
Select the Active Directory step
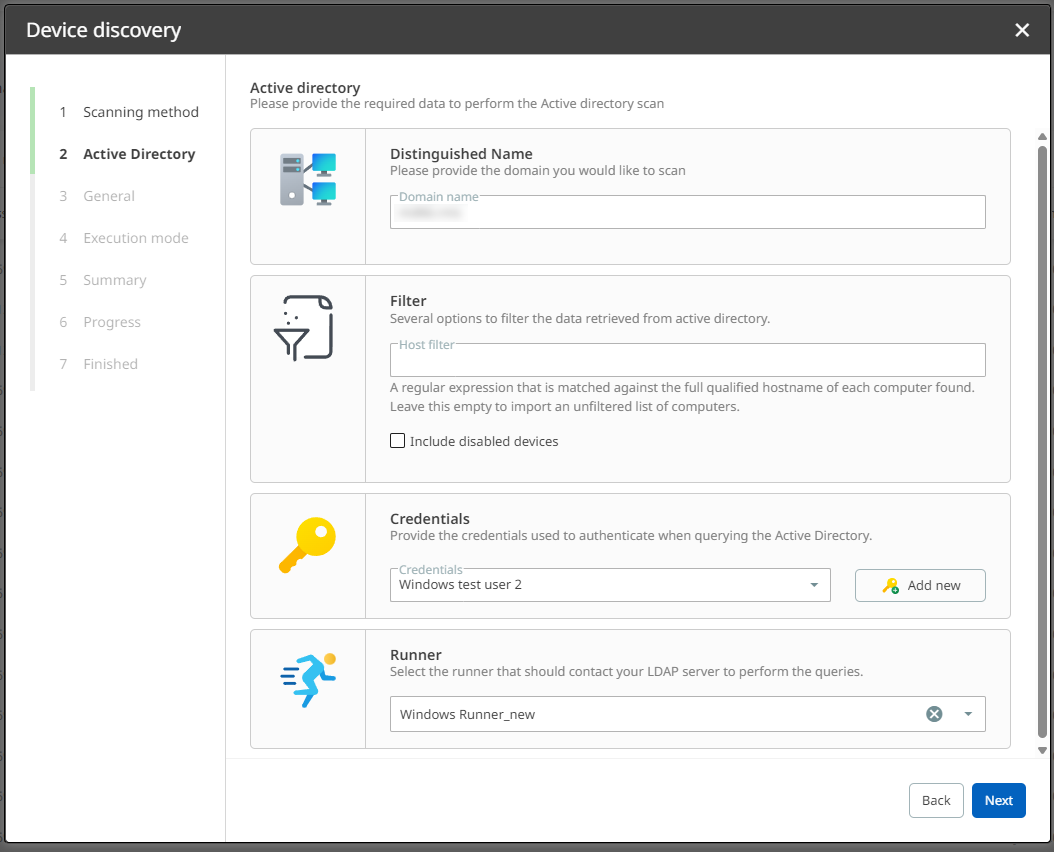[x=139, y=154]
